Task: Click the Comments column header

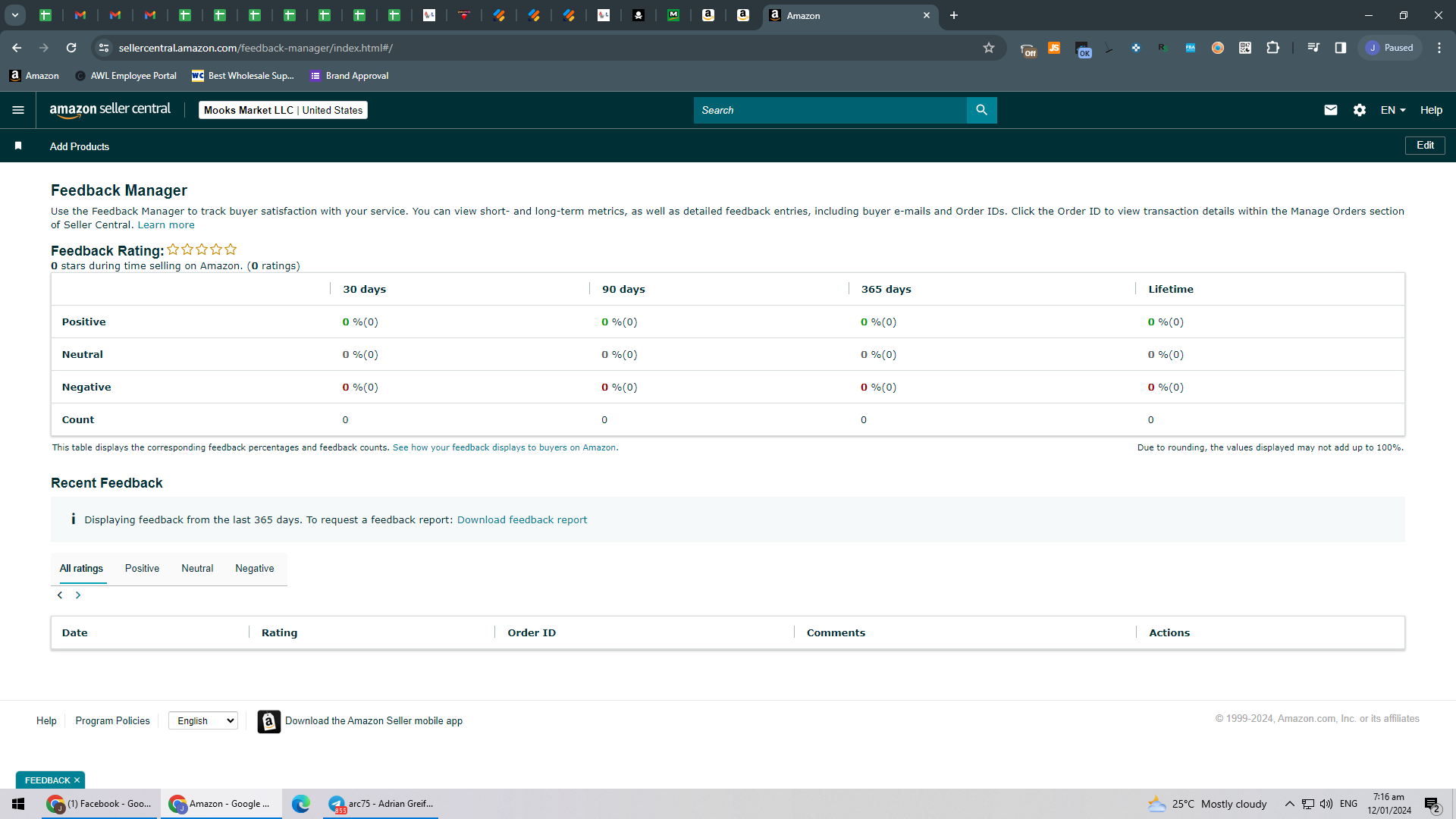Action: (836, 633)
